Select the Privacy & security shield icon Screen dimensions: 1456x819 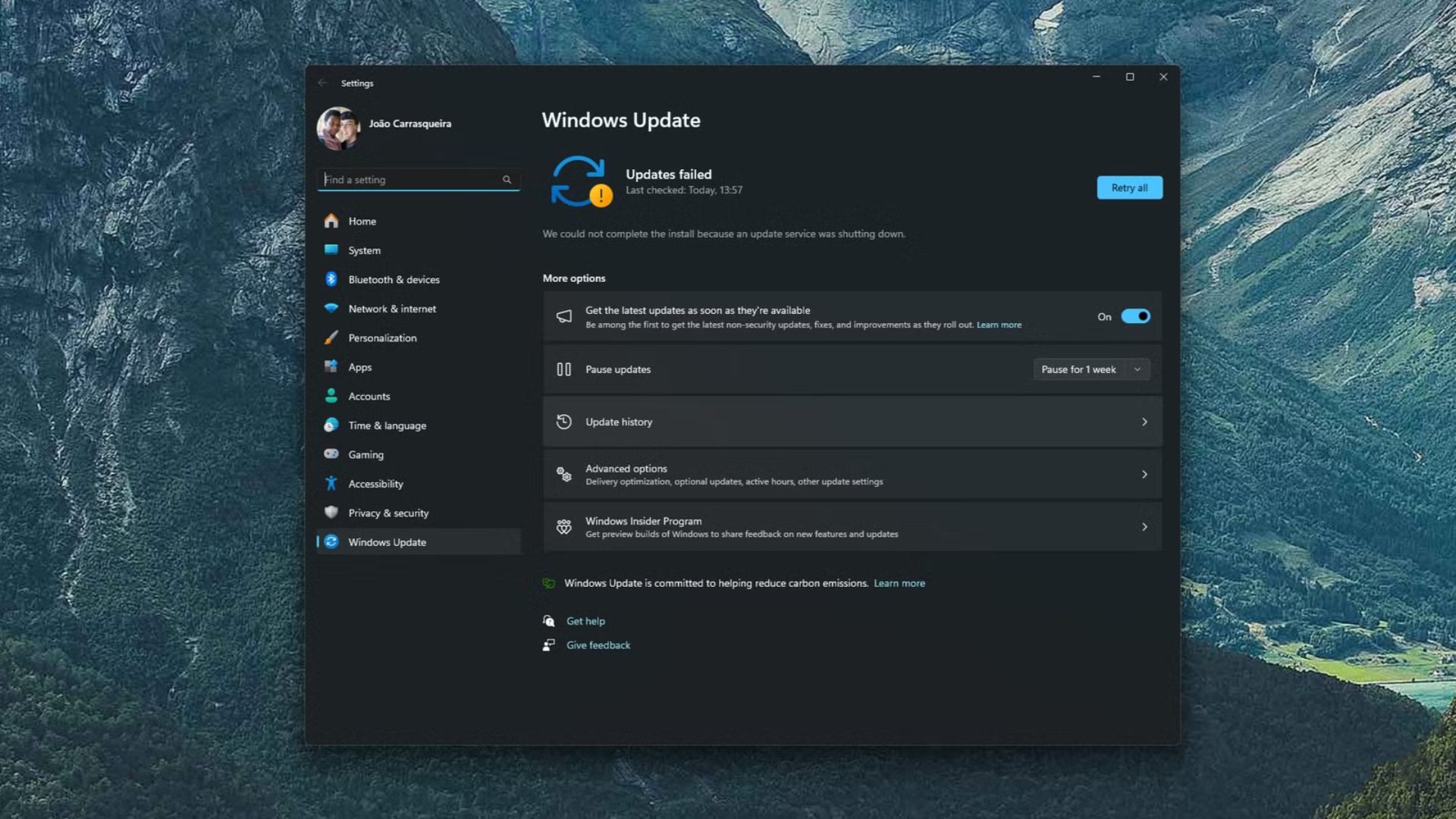(331, 512)
